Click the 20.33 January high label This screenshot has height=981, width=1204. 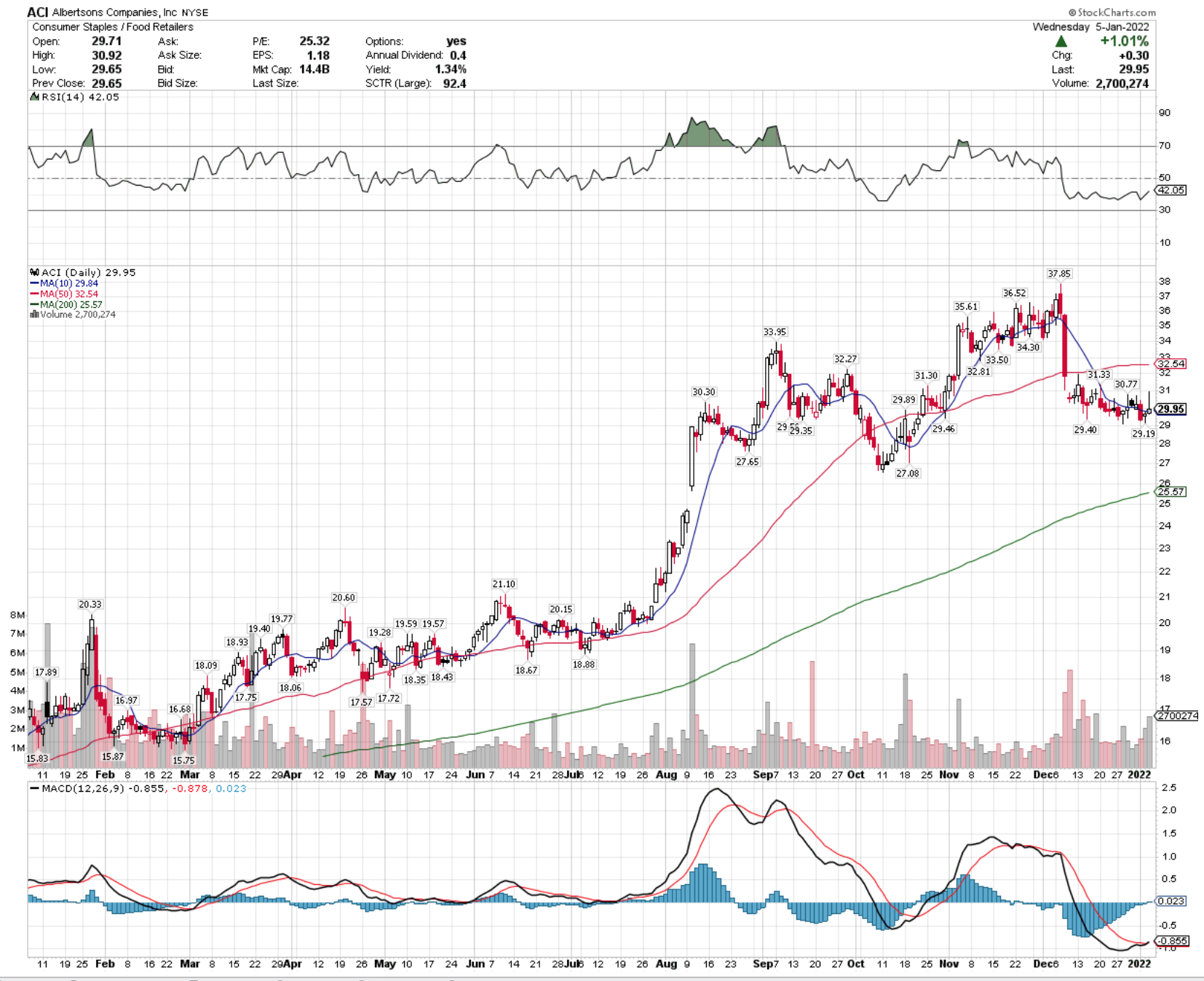coord(90,604)
